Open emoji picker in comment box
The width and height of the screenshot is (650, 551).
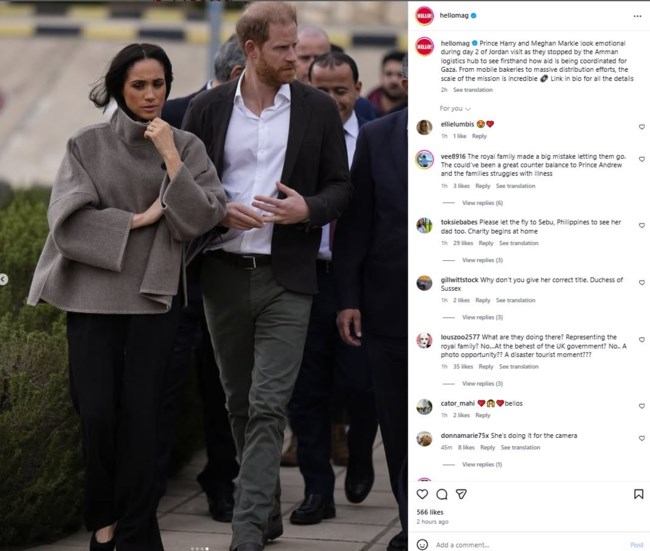point(422,544)
